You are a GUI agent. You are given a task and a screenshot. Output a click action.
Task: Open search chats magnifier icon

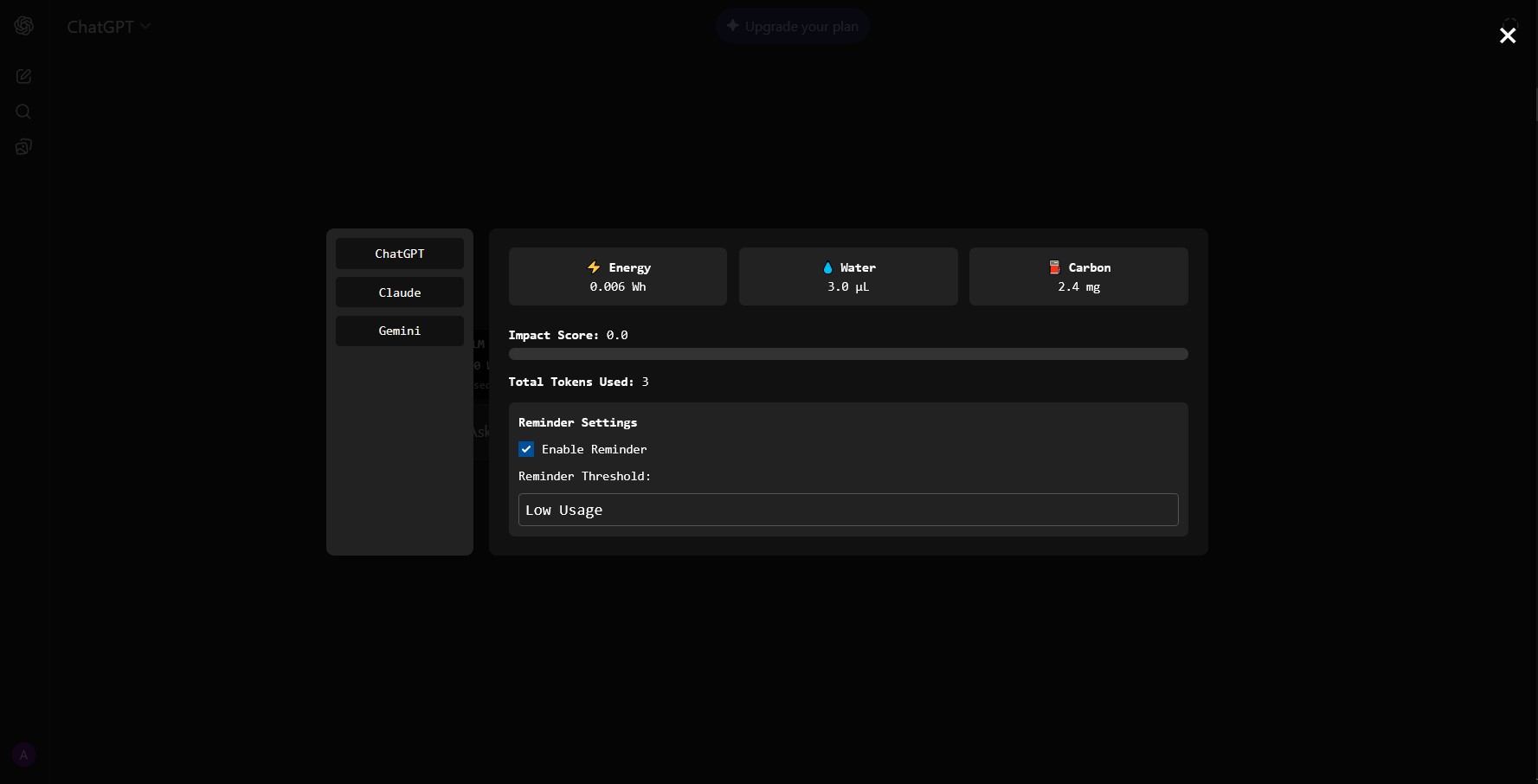[x=24, y=112]
